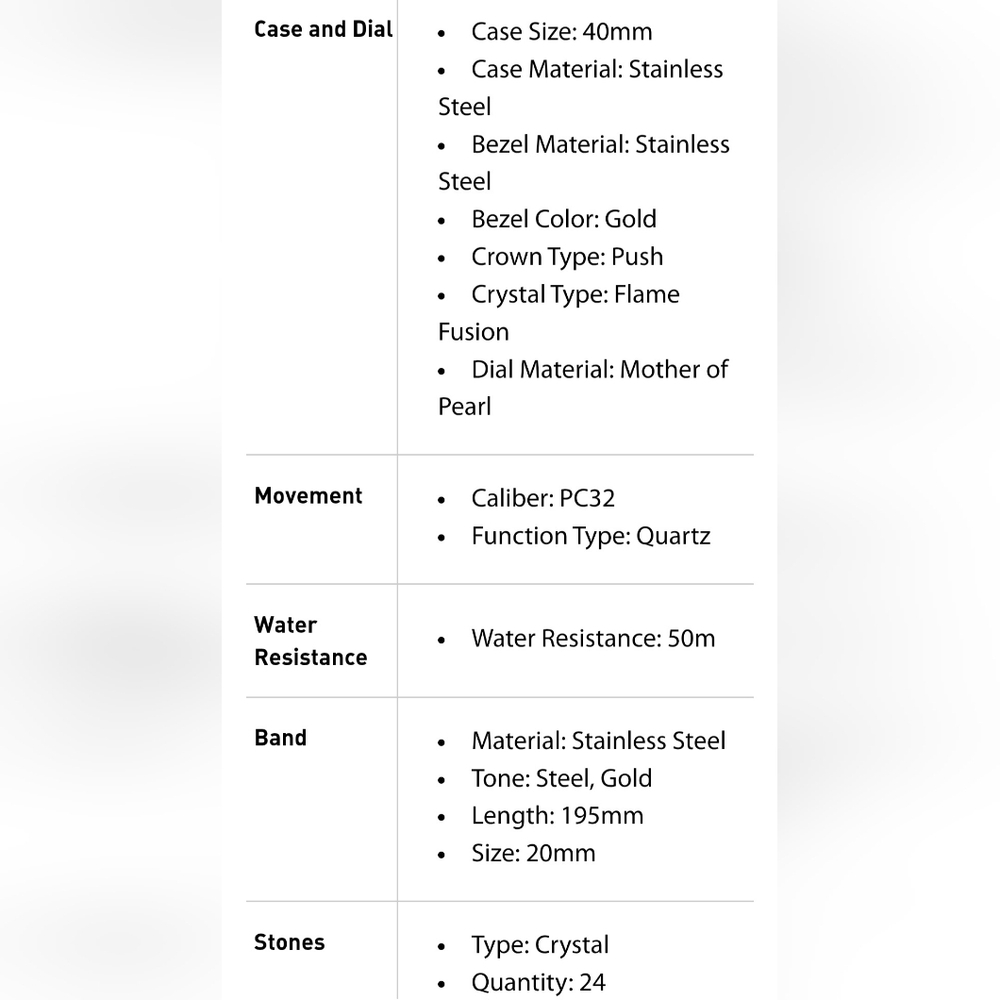
Task: Click the band Size: 20mm line
Action: pos(533,853)
